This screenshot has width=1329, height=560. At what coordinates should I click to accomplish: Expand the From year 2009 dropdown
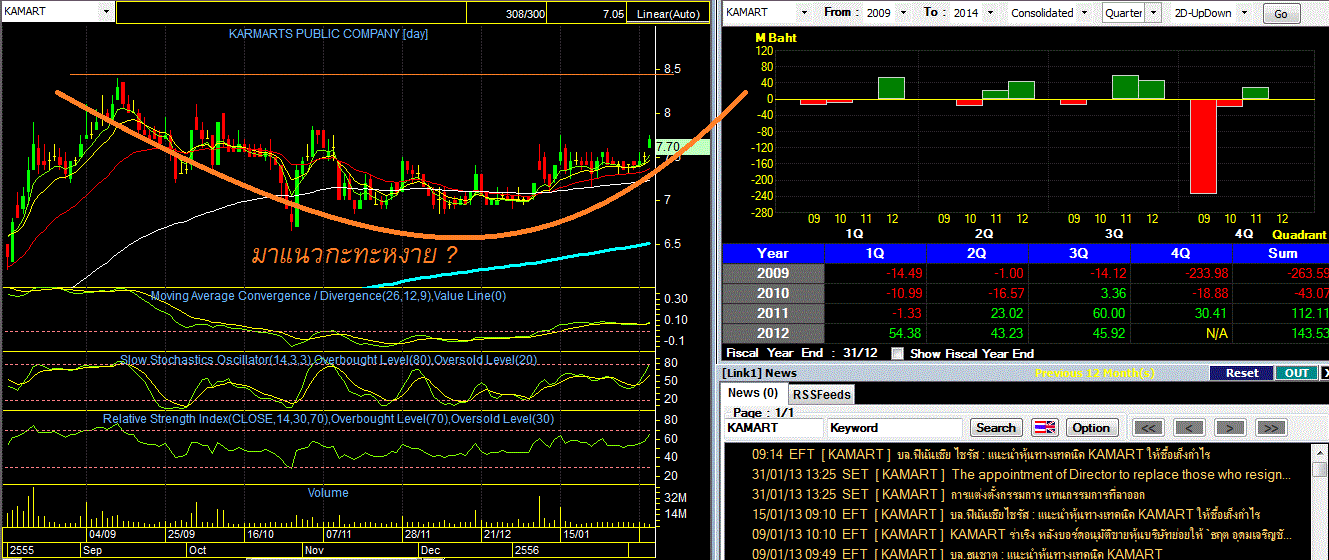pos(904,13)
